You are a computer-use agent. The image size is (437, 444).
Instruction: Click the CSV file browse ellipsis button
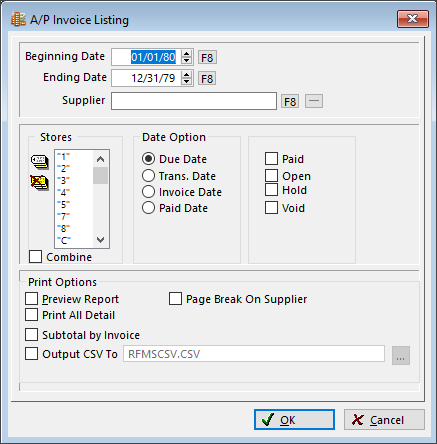(401, 355)
